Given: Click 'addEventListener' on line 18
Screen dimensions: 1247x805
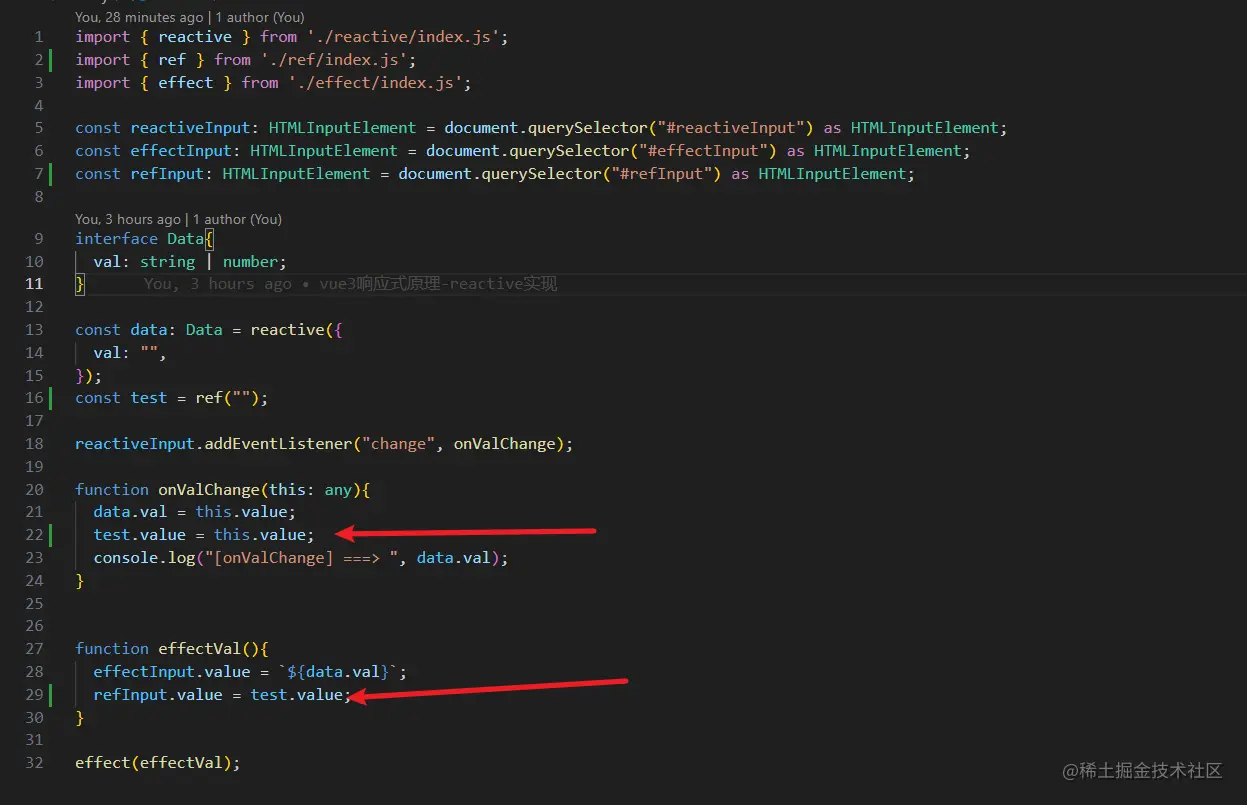Looking at the screenshot, I should tap(278, 444).
